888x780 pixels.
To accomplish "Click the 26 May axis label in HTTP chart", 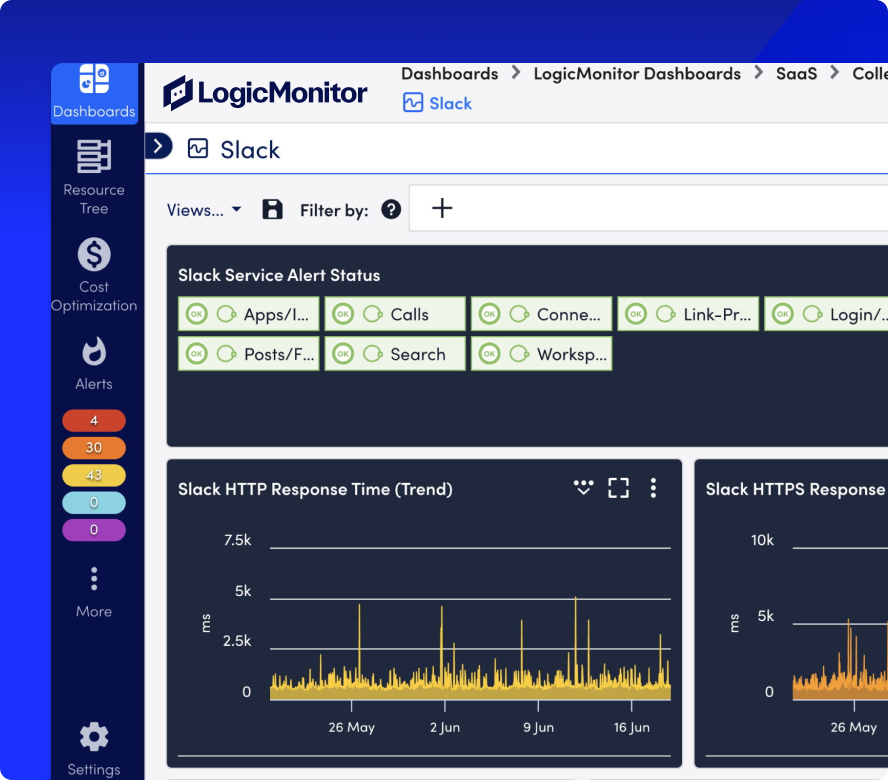I will click(352, 727).
